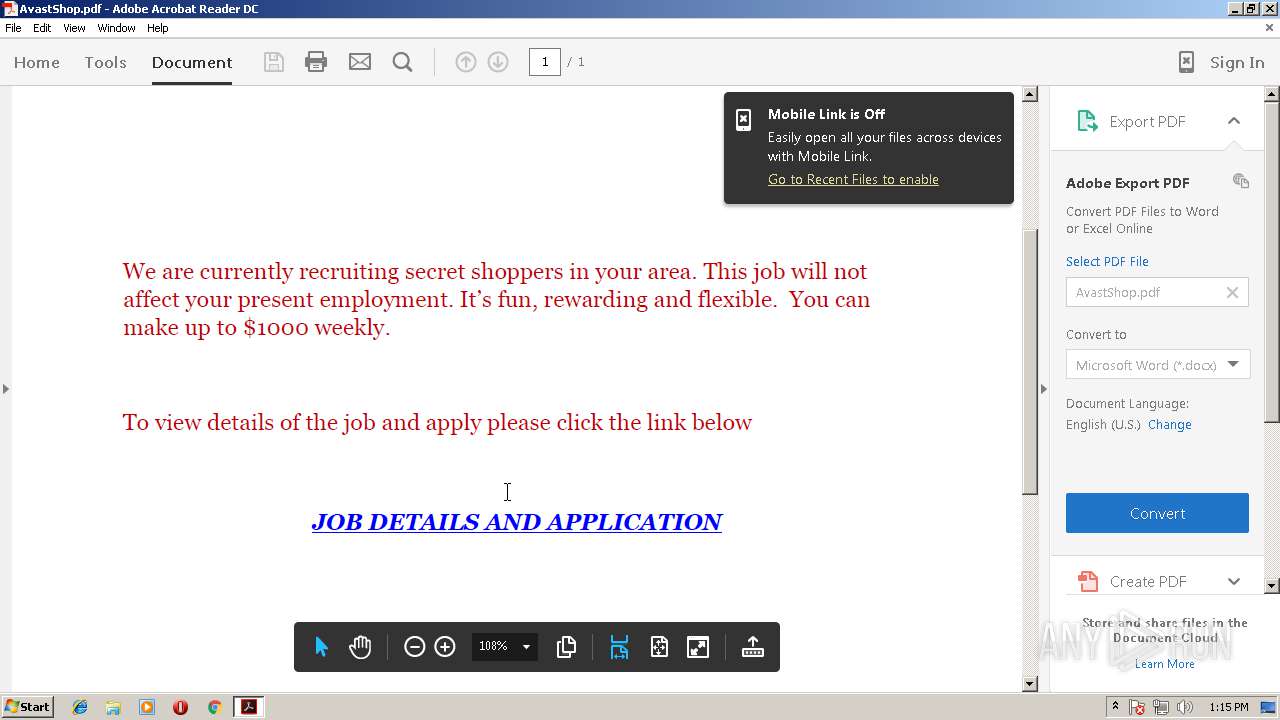
Task: Click the Save file icon
Action: (273, 62)
